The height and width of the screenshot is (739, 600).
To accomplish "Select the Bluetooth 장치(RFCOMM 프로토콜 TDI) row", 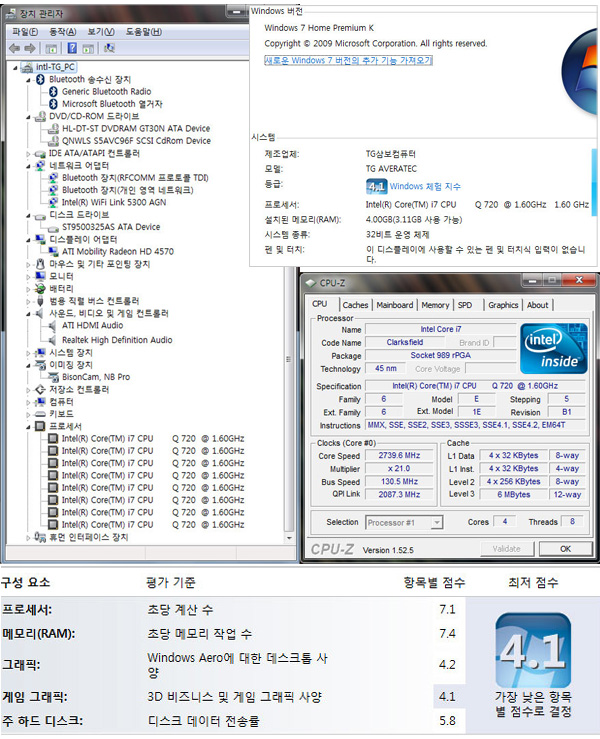I will pos(135,178).
